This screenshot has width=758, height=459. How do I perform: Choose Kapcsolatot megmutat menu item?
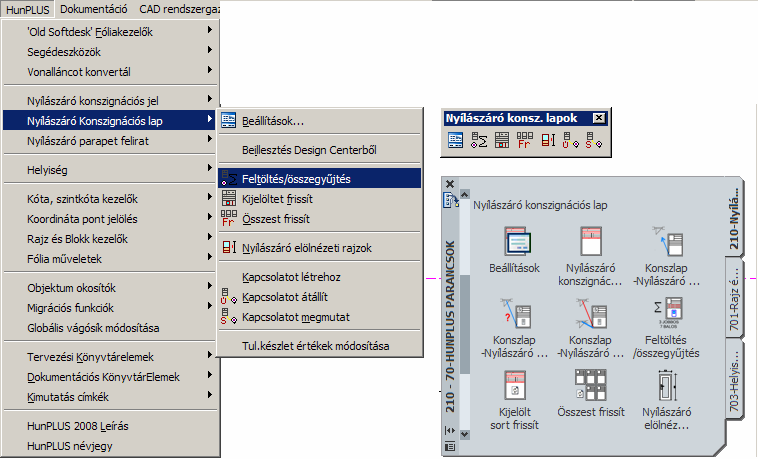point(320,317)
